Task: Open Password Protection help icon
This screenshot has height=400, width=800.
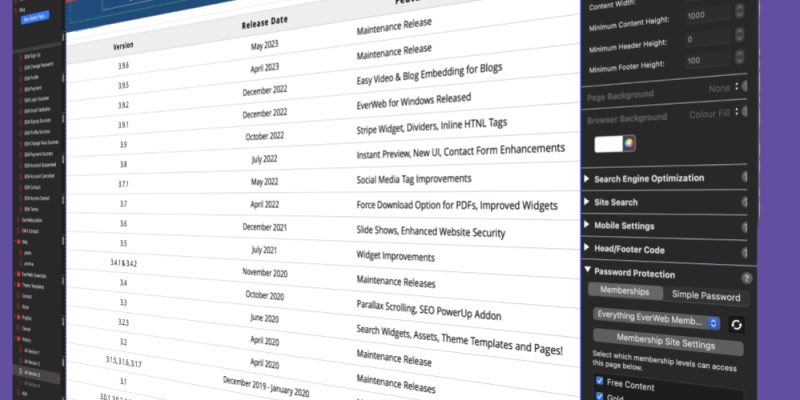Action: [x=746, y=278]
